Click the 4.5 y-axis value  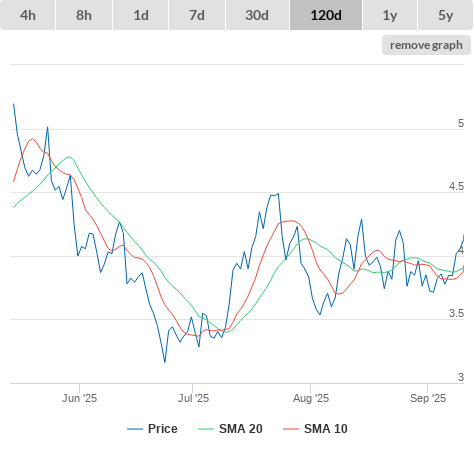point(456,186)
